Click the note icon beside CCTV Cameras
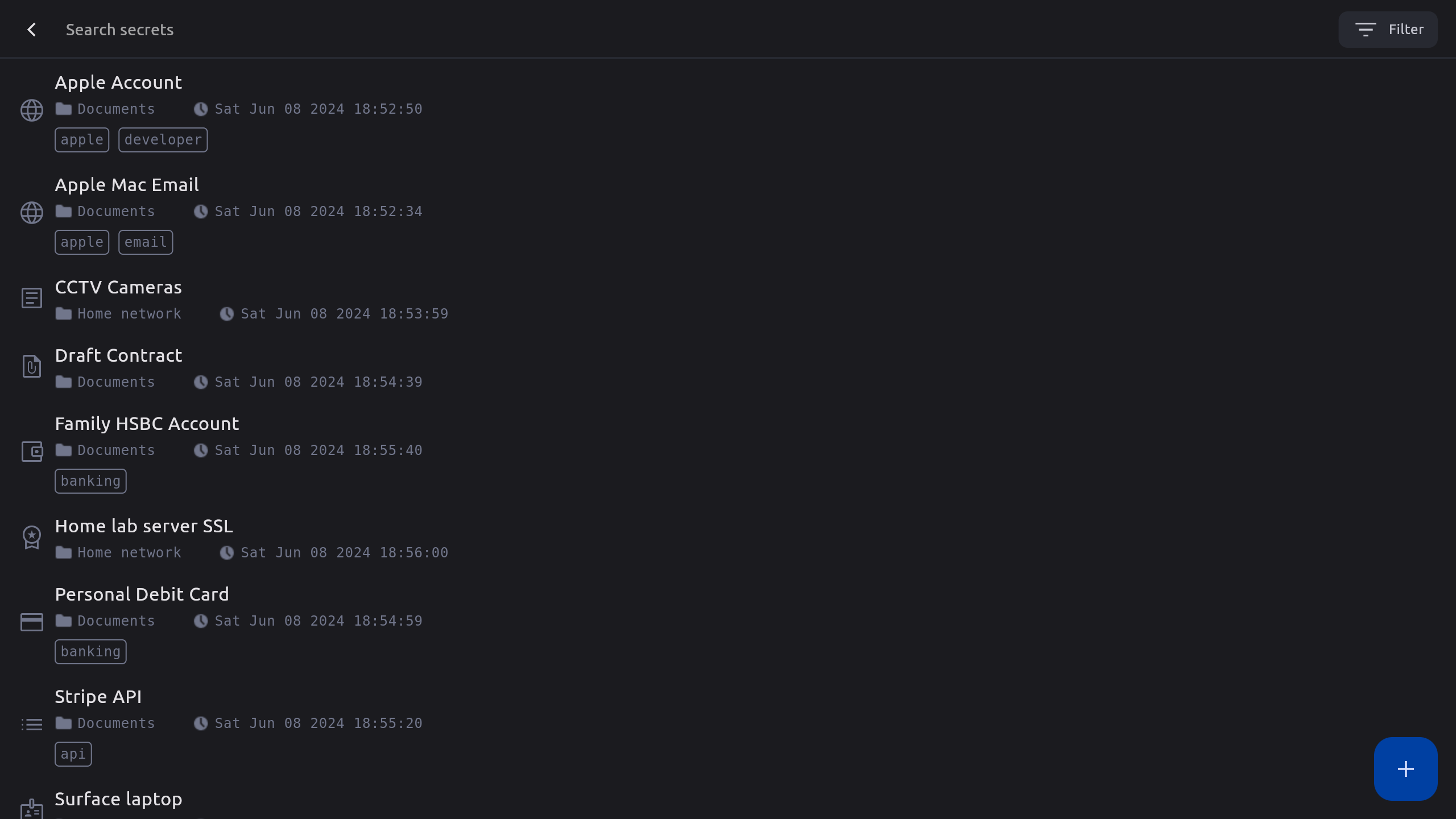The width and height of the screenshot is (1456, 819). (32, 297)
